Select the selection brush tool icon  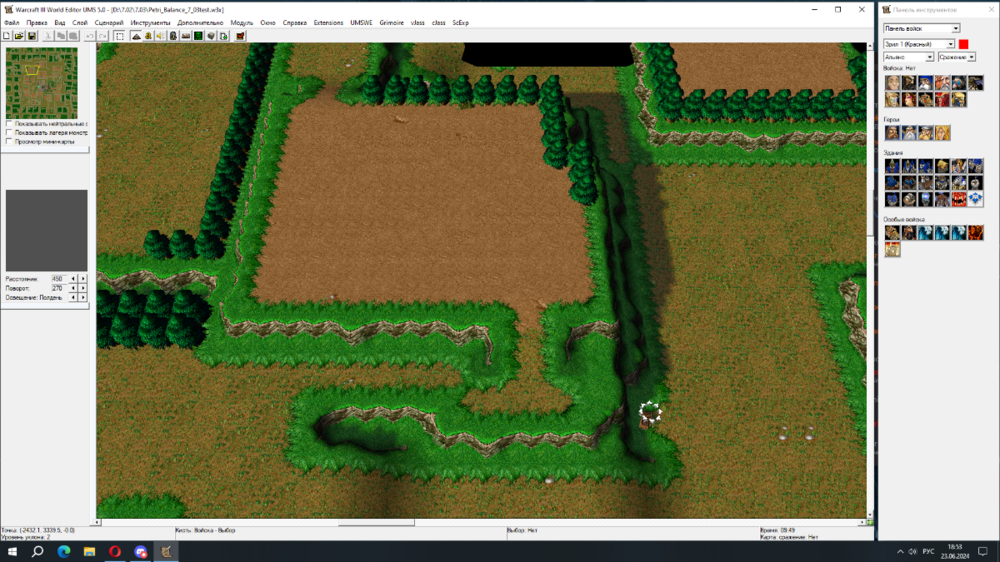119,36
